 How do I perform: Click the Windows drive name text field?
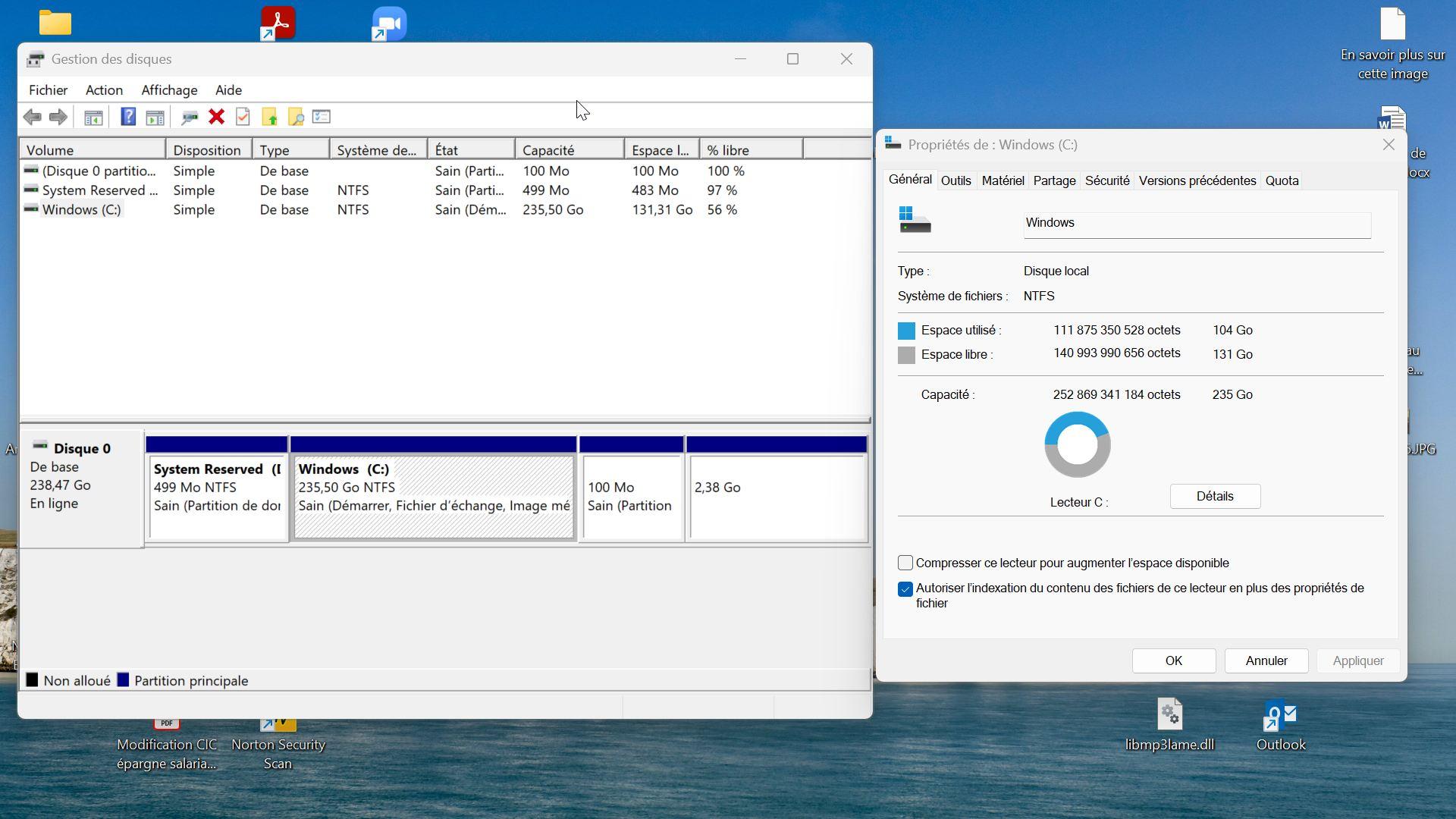[1196, 224]
